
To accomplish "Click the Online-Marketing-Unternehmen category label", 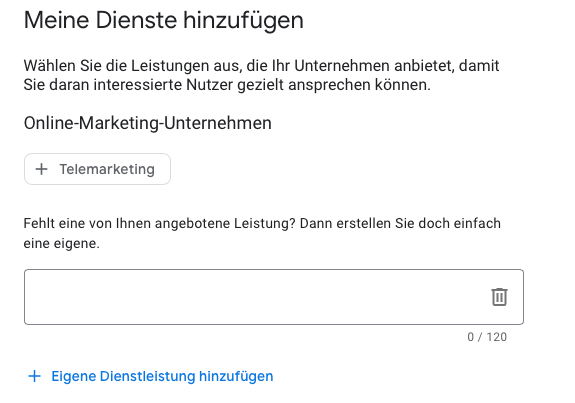I will point(147,123).
